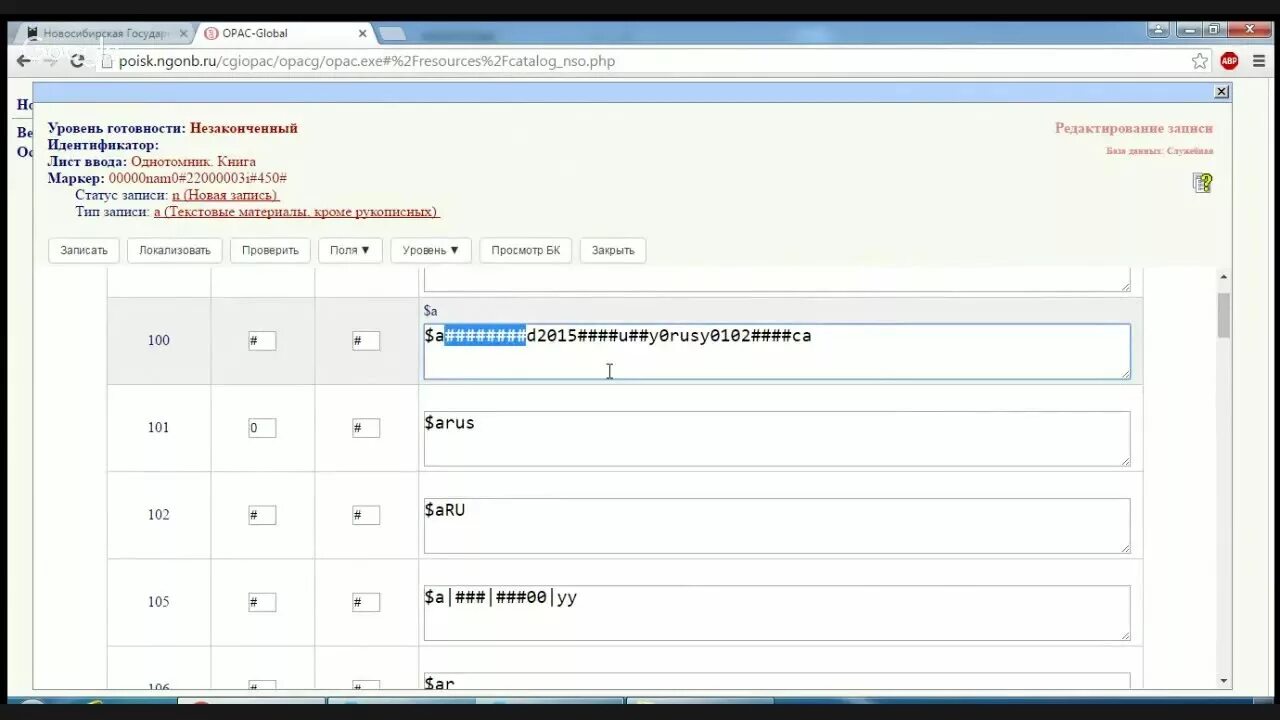This screenshot has width=1280, height=720.
Task: Close the OPAC-Global tab
Action: click(x=362, y=33)
